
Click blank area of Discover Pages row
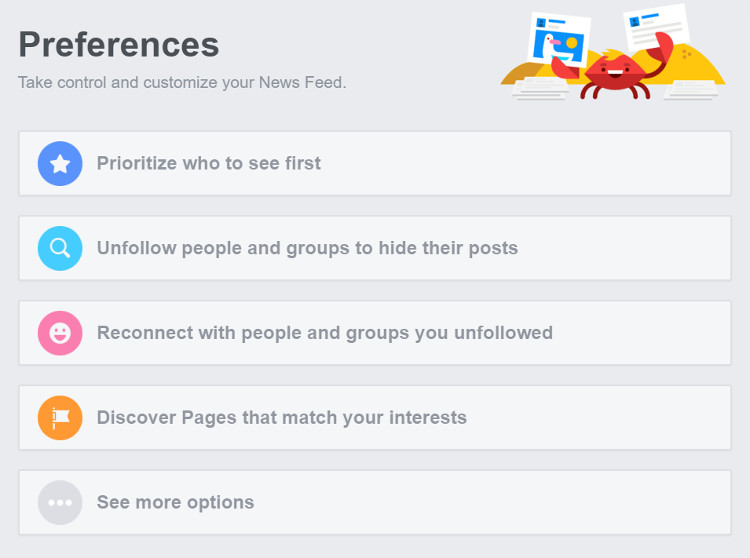pos(598,417)
